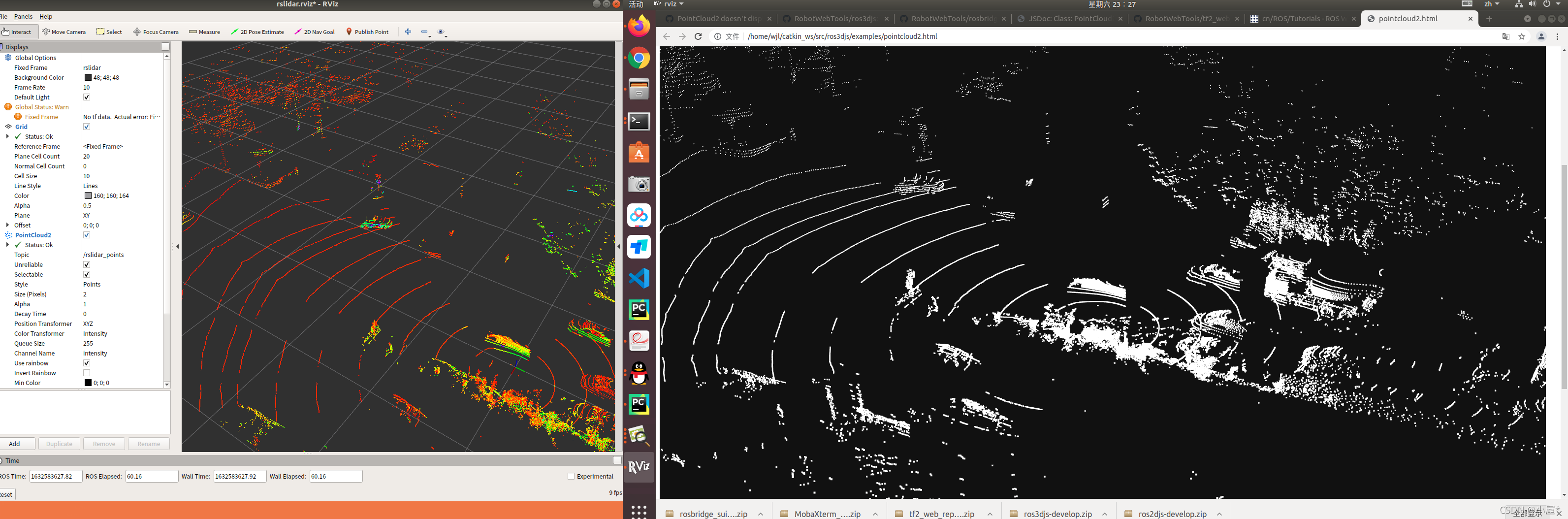Select the 2D Pose Estimate tool
This screenshot has height=519, width=1568.
tap(257, 32)
